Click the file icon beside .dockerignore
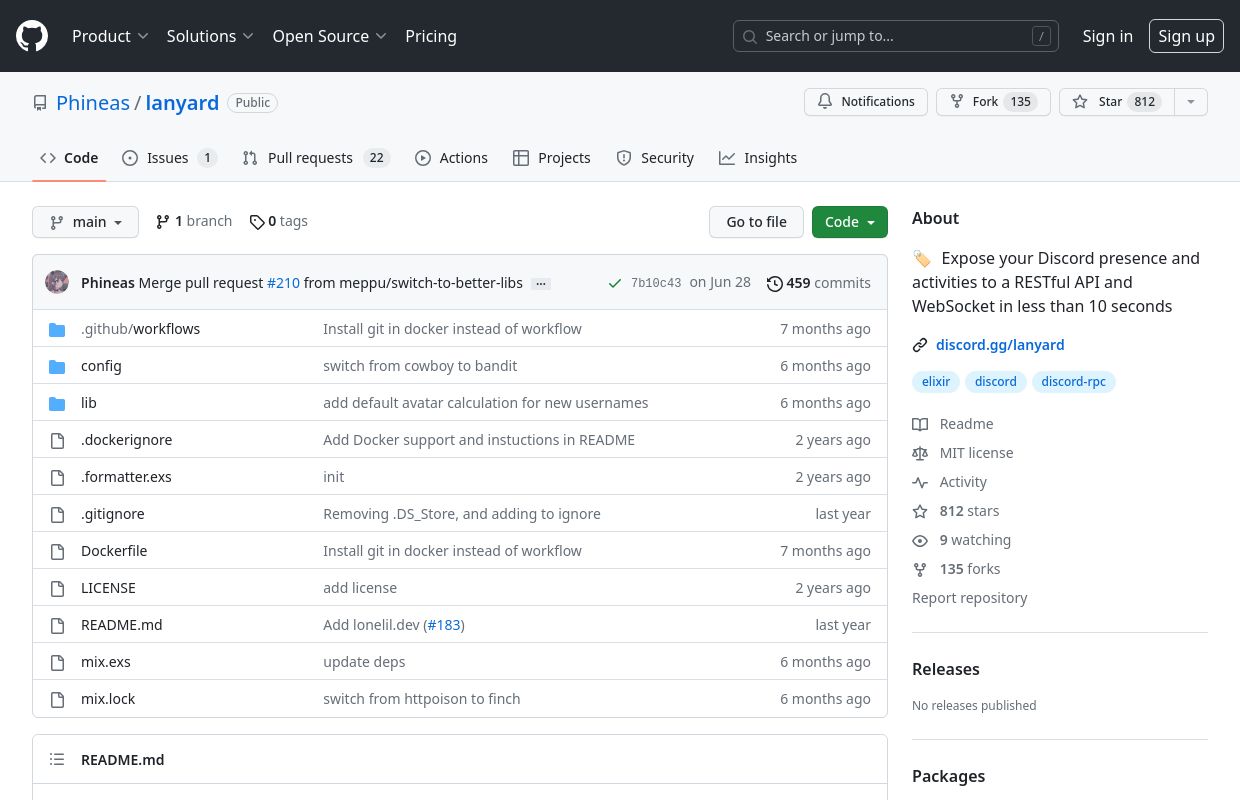This screenshot has width=1240, height=800. pos(57,440)
